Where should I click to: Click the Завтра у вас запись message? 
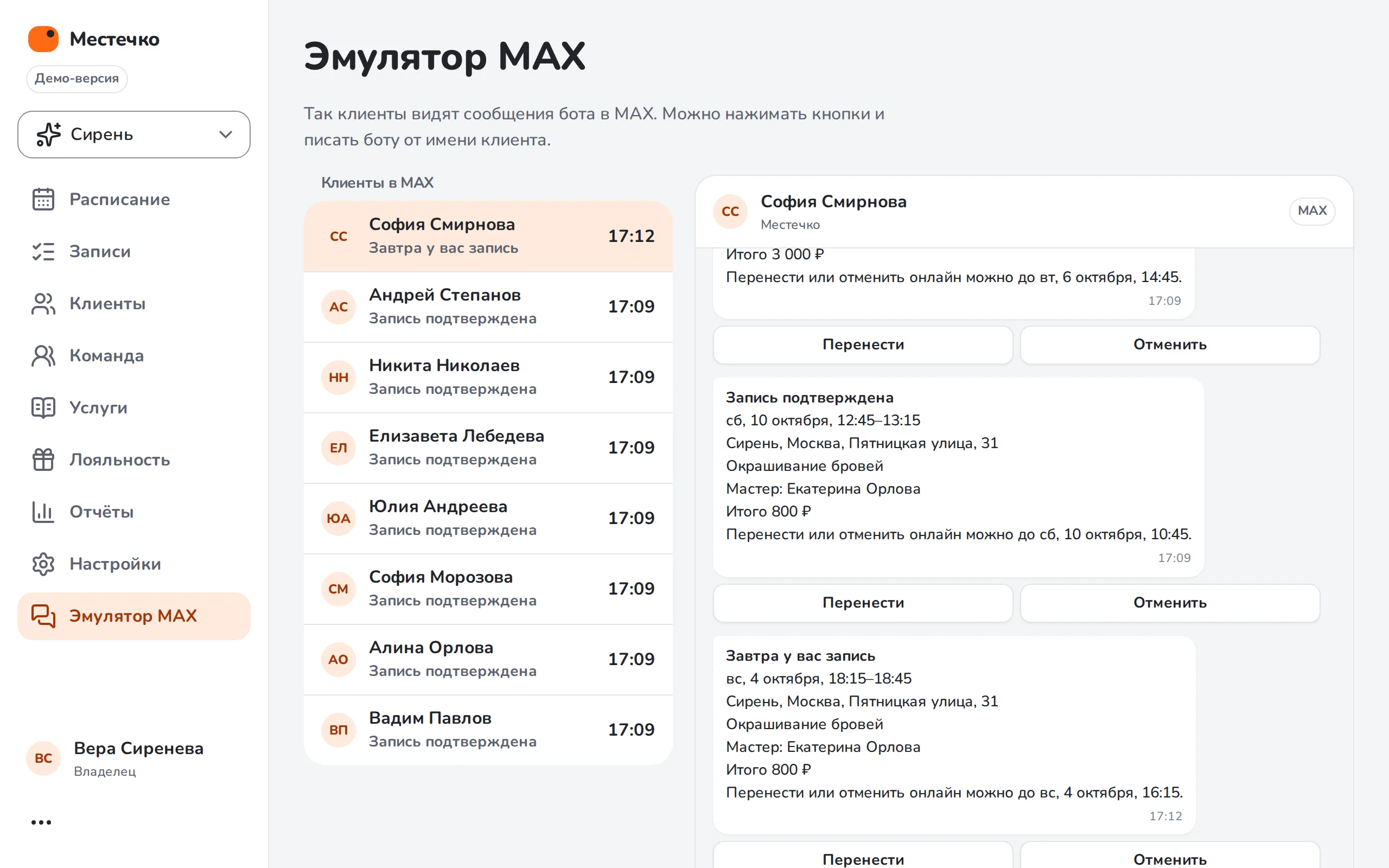click(x=954, y=735)
